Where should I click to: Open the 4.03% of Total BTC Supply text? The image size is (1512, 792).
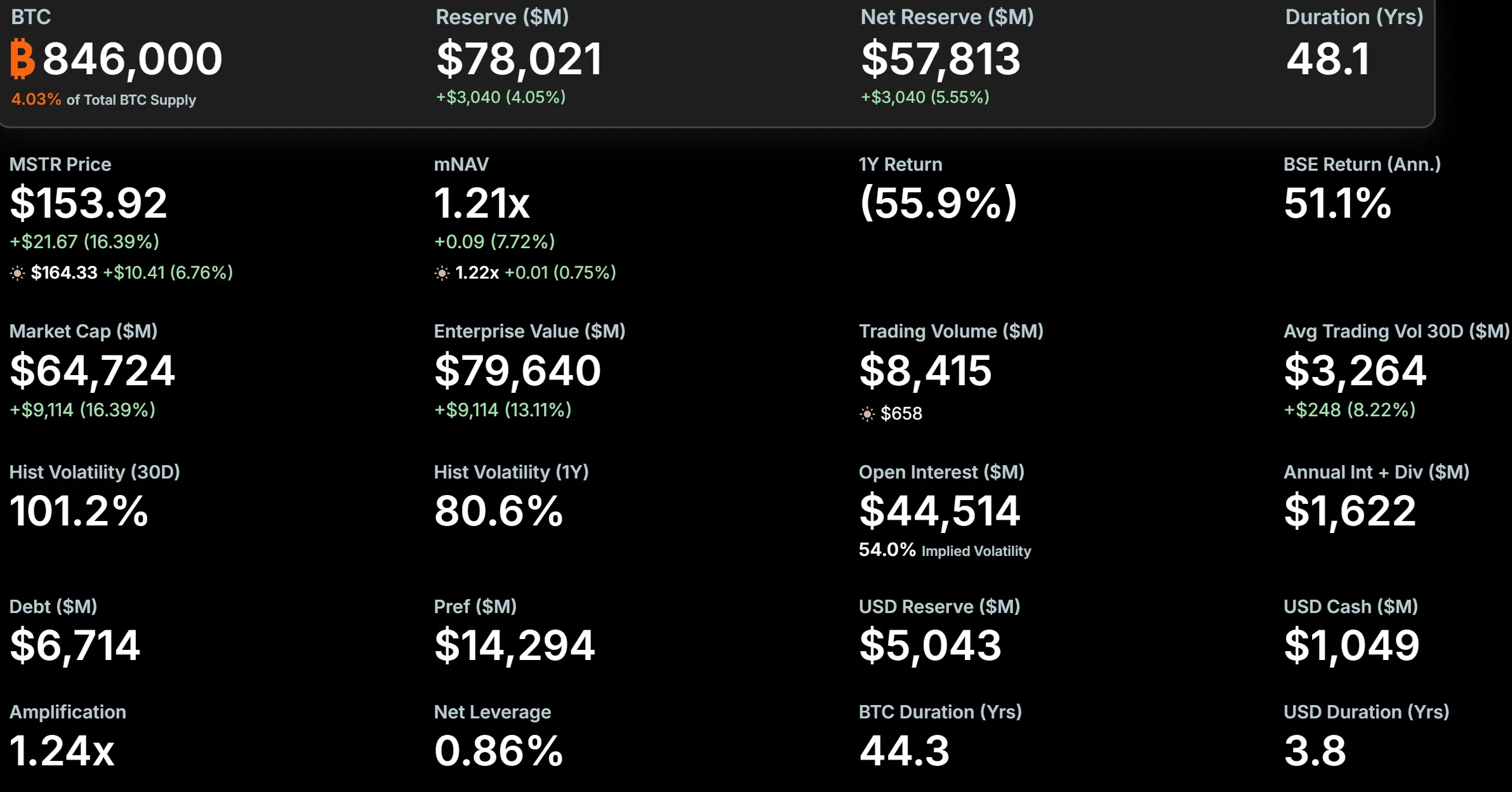103,100
